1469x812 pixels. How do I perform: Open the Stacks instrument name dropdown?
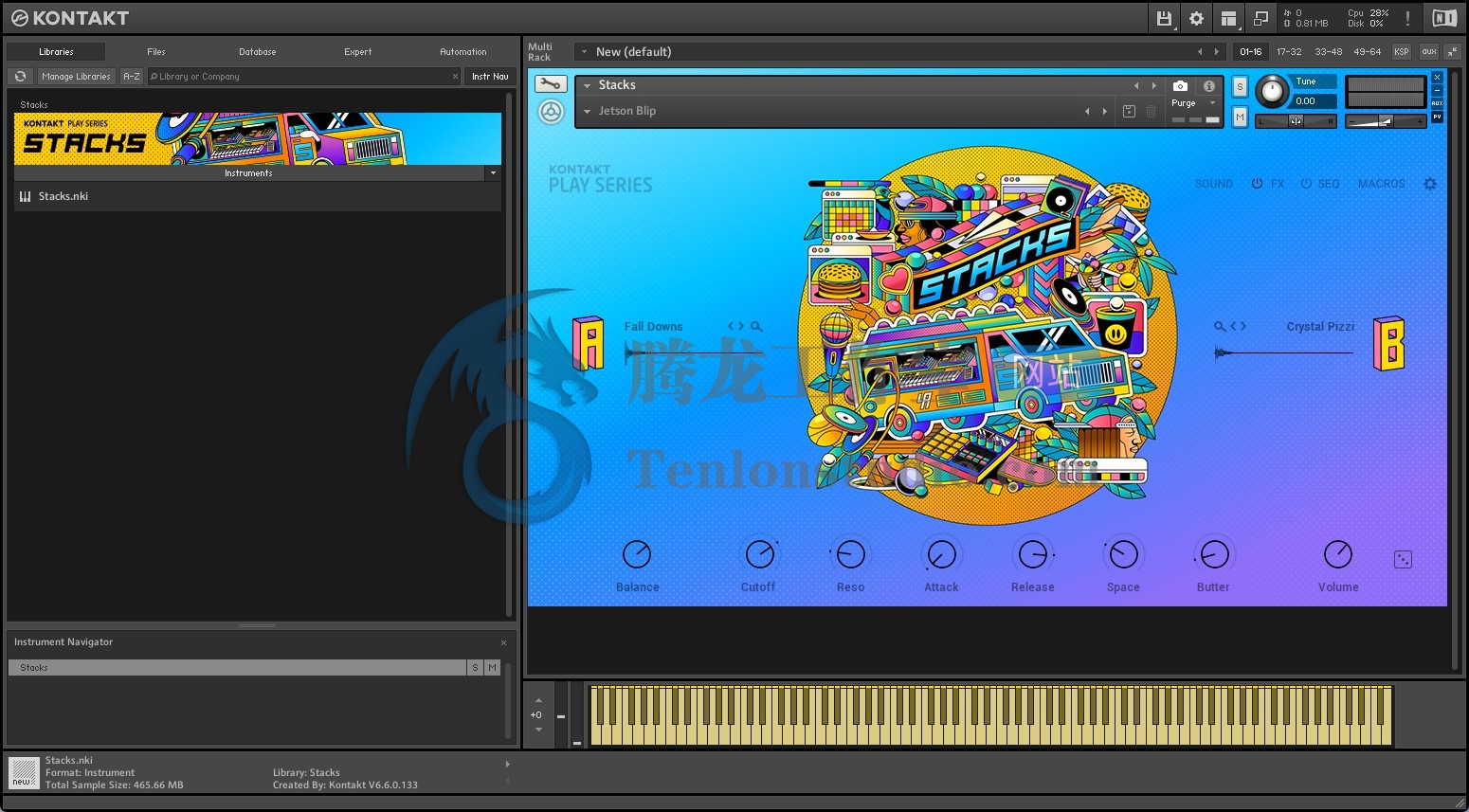tap(588, 85)
